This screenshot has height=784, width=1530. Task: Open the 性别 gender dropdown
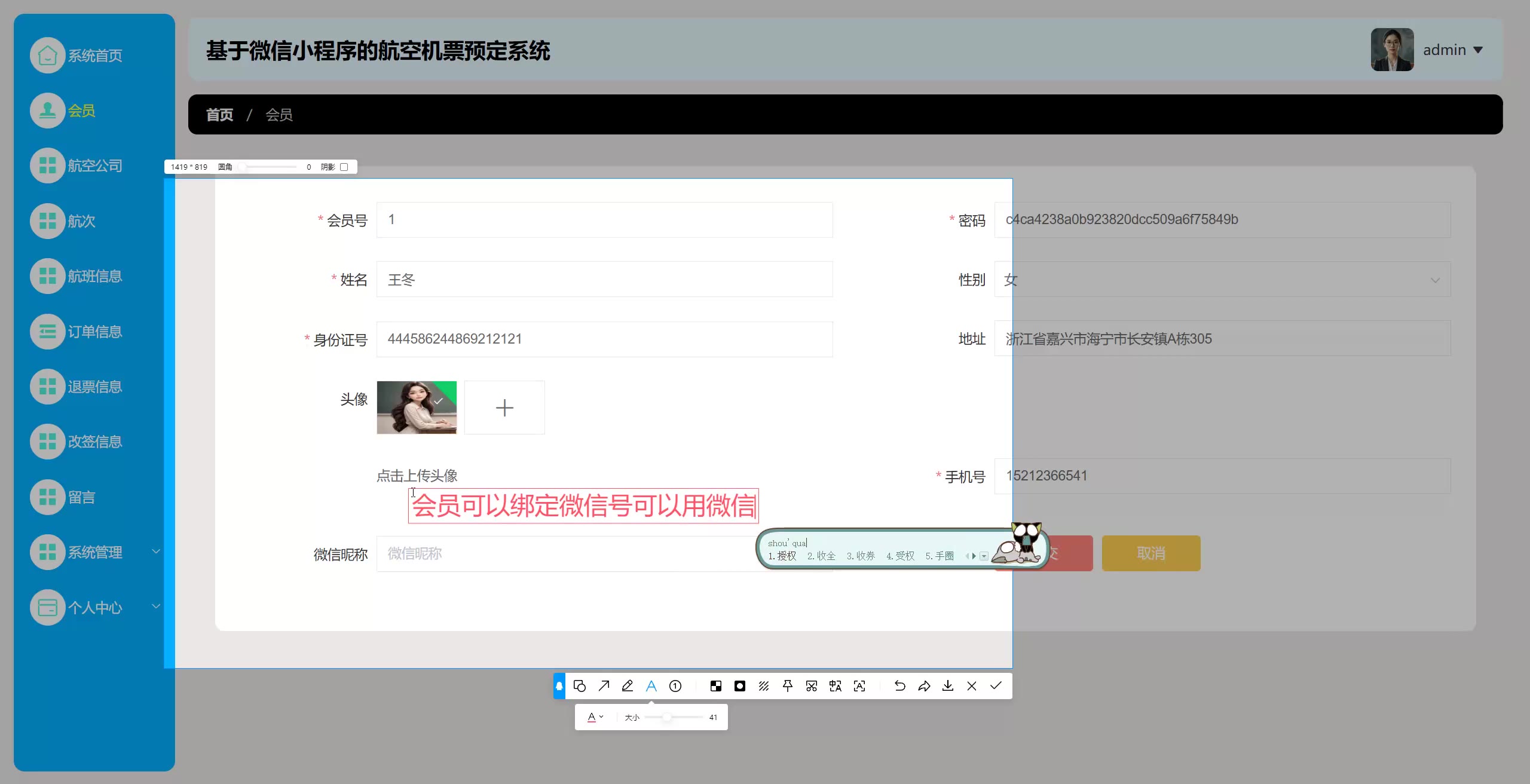pos(1222,280)
